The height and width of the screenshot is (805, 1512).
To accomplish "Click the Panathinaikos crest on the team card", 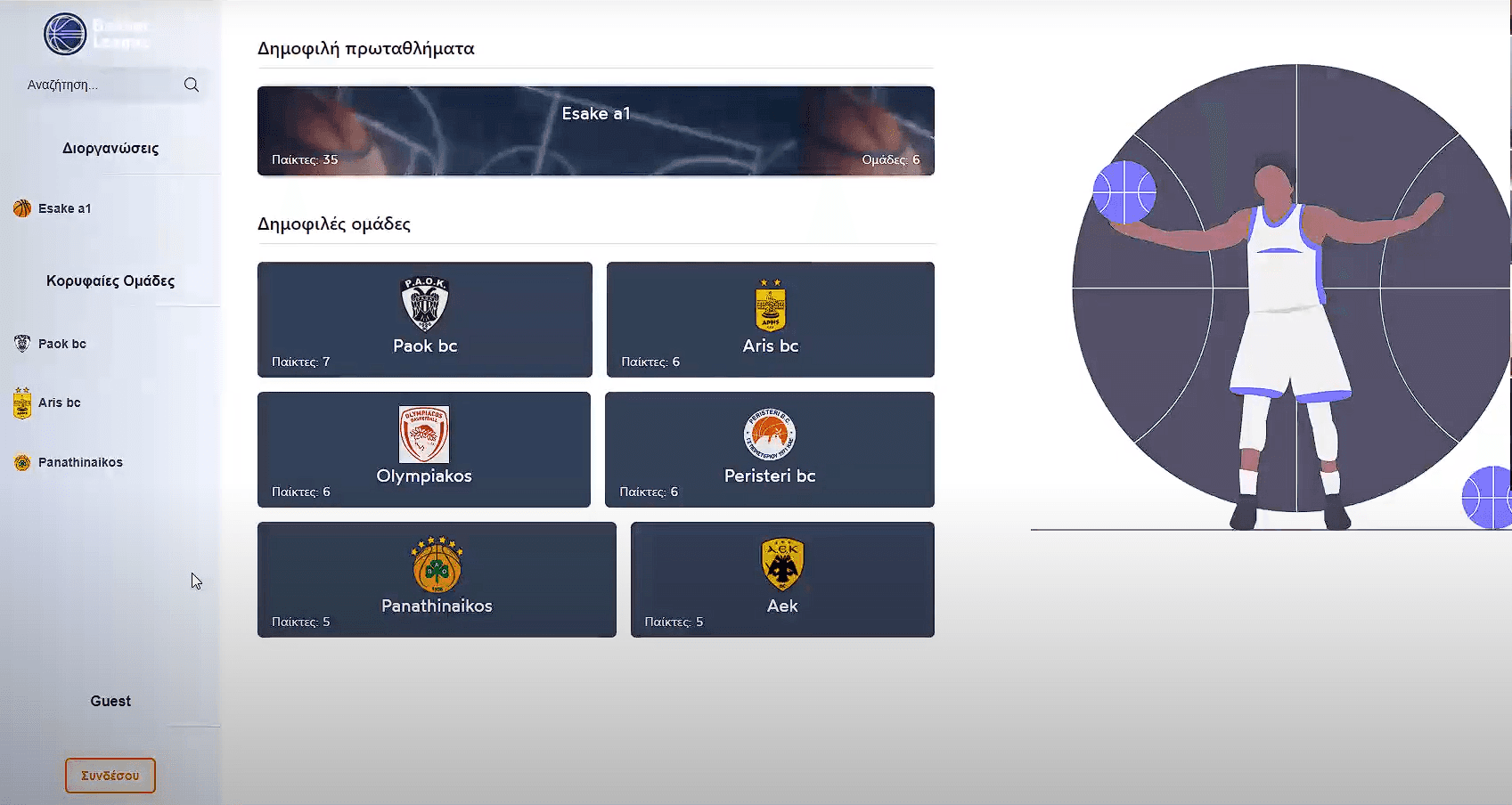I will click(x=437, y=565).
